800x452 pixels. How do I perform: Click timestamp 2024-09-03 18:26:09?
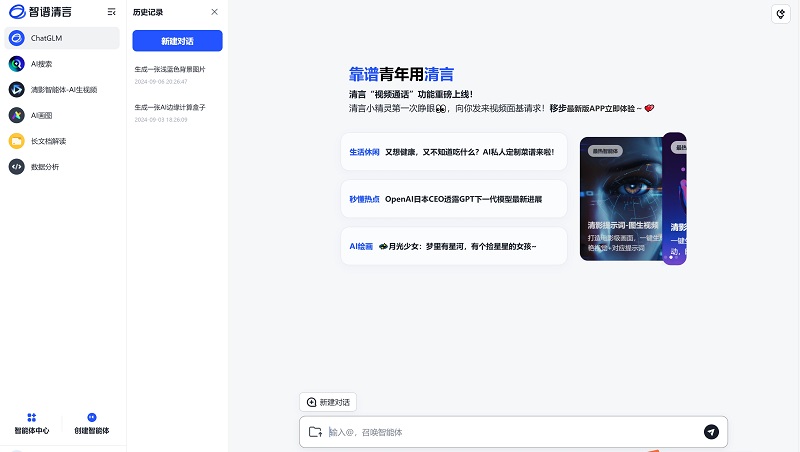point(161,120)
